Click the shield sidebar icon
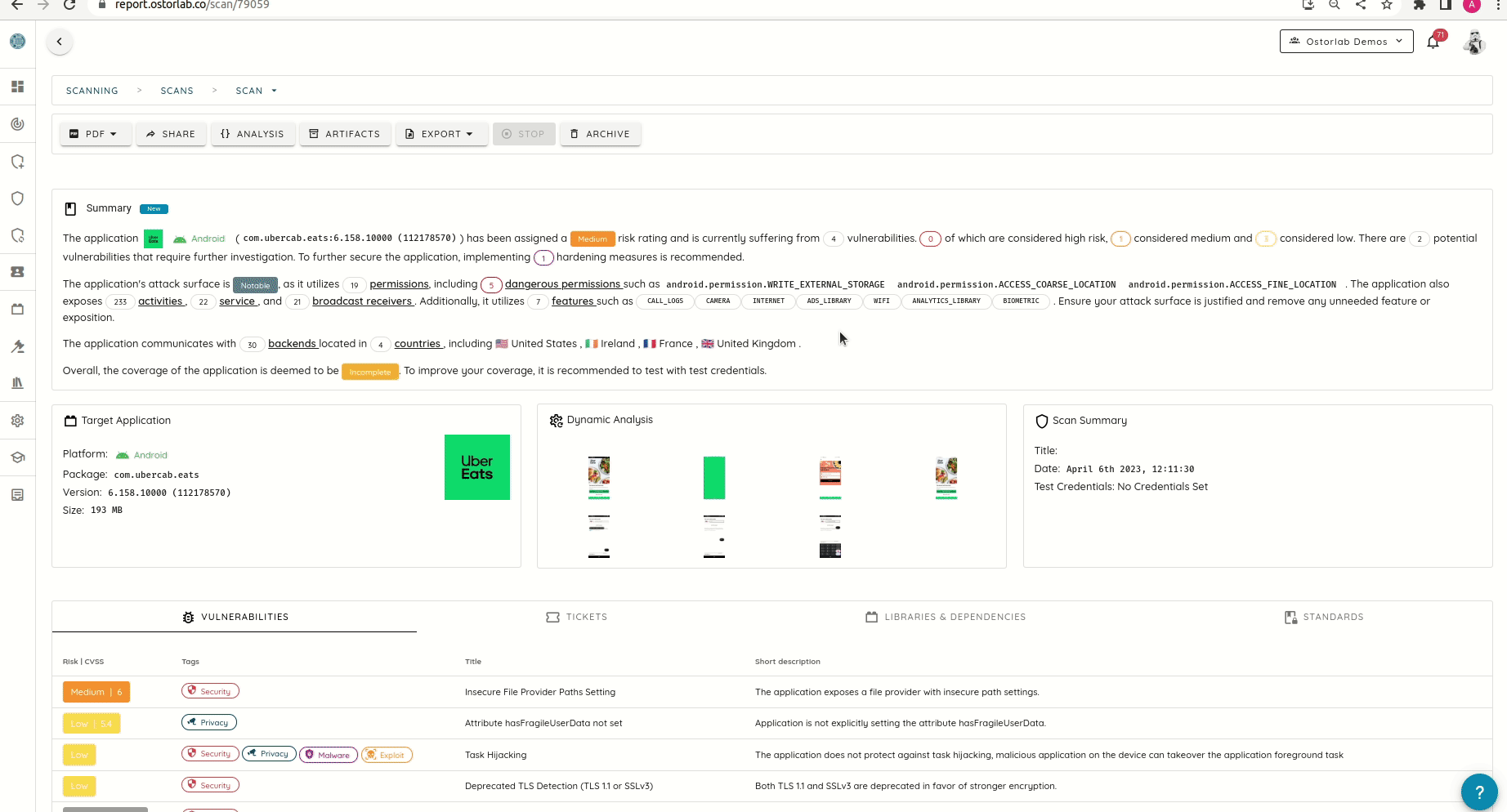Viewport: 1507px width, 812px height. (x=17, y=199)
